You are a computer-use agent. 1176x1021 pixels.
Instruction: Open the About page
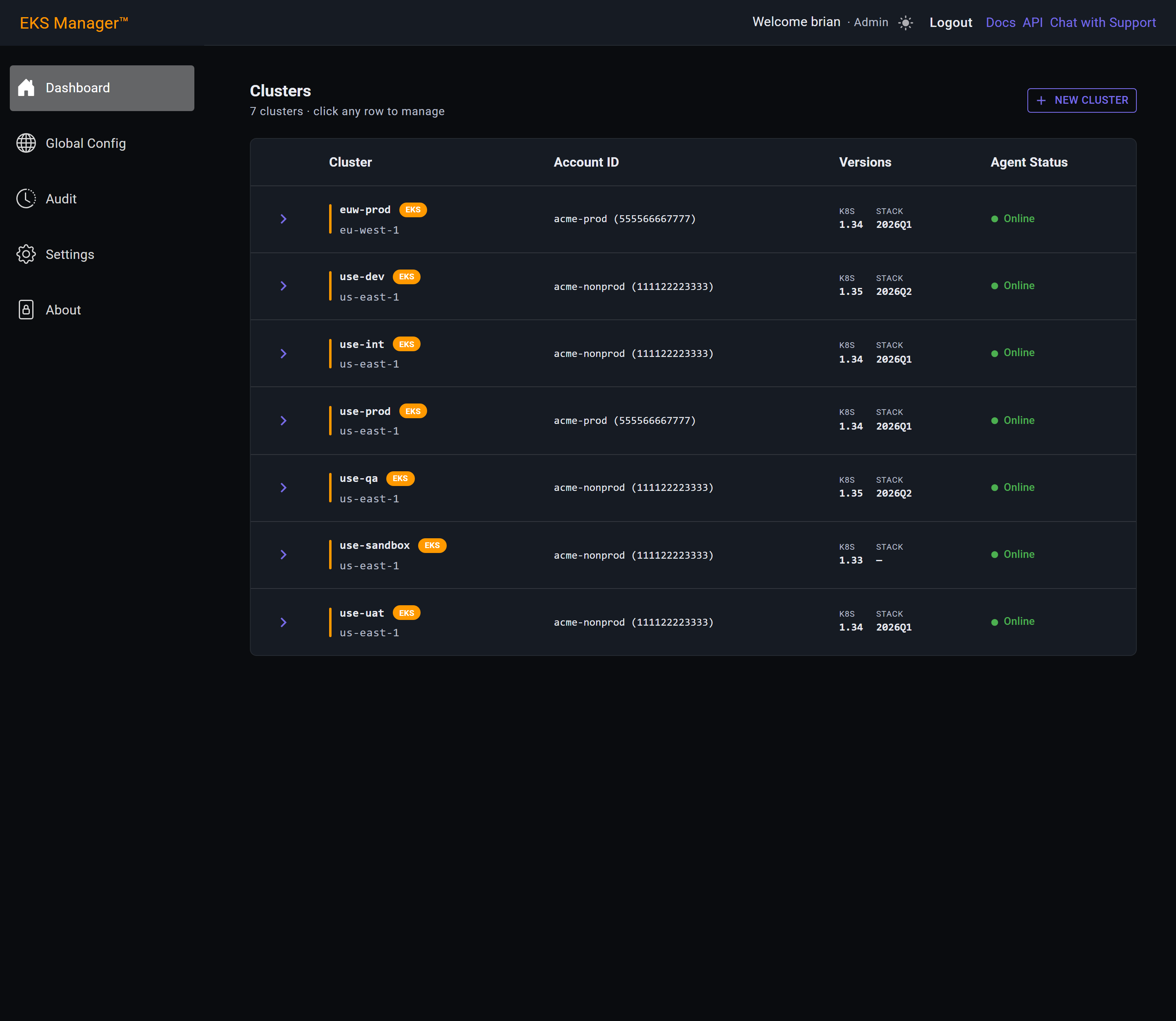[102, 310]
